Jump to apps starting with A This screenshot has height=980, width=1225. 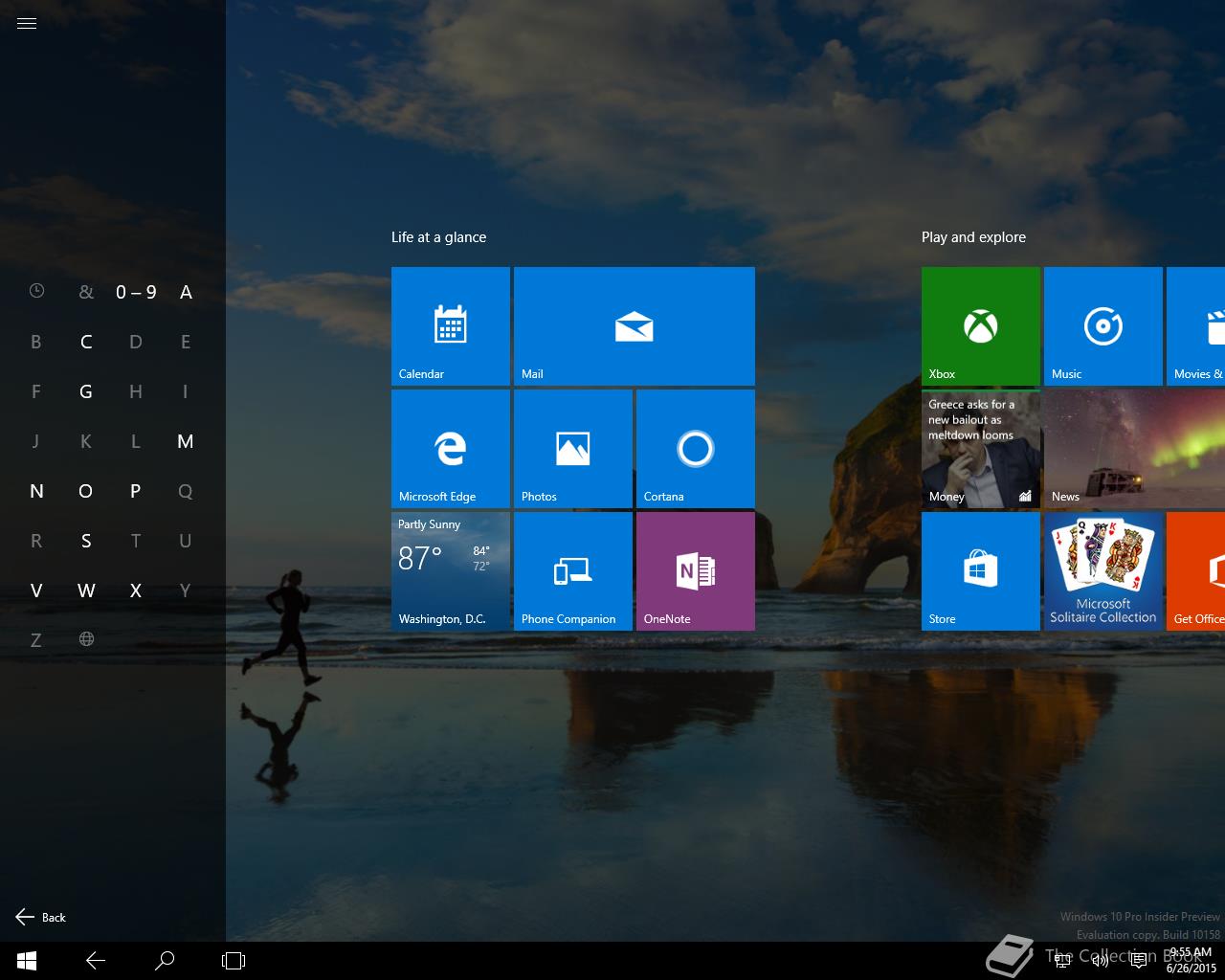coord(186,292)
